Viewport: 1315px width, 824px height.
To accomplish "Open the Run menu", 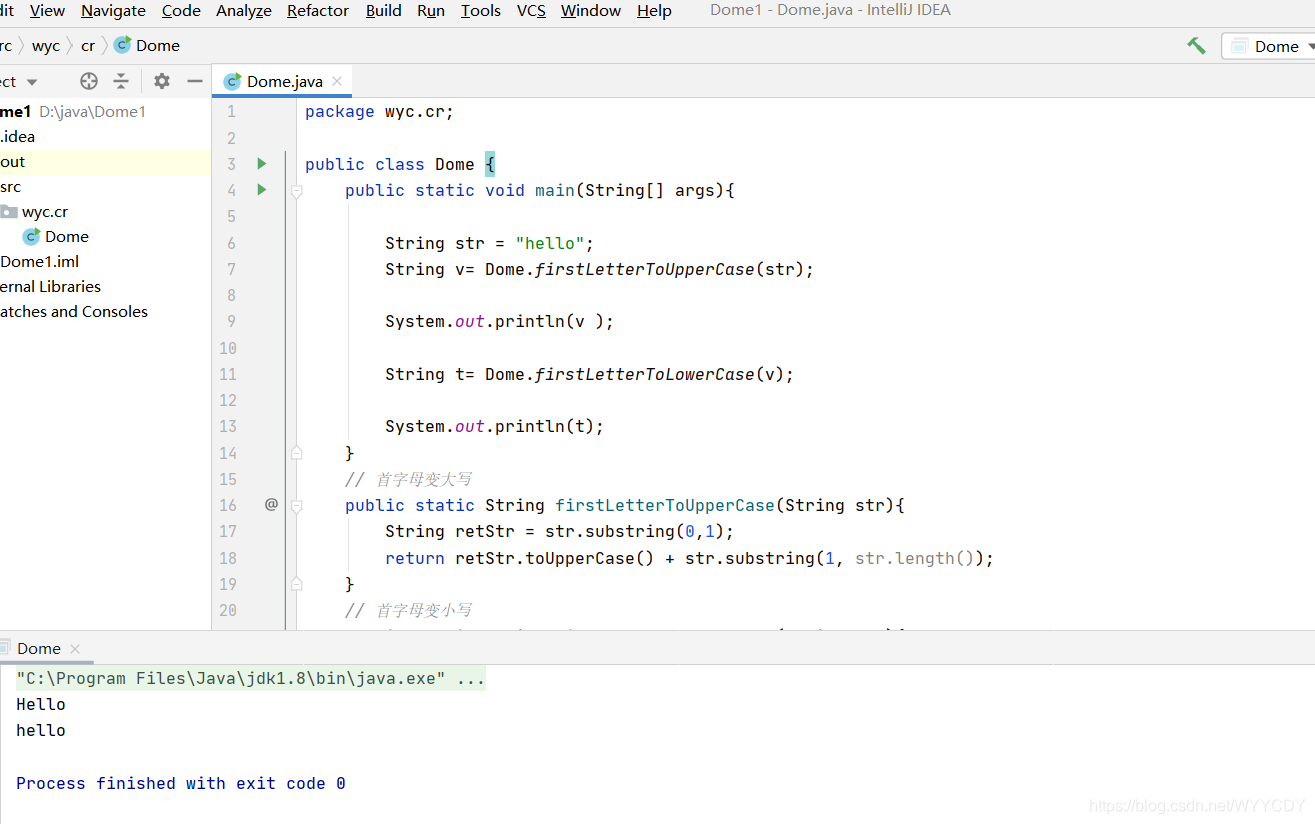I will pos(431,11).
